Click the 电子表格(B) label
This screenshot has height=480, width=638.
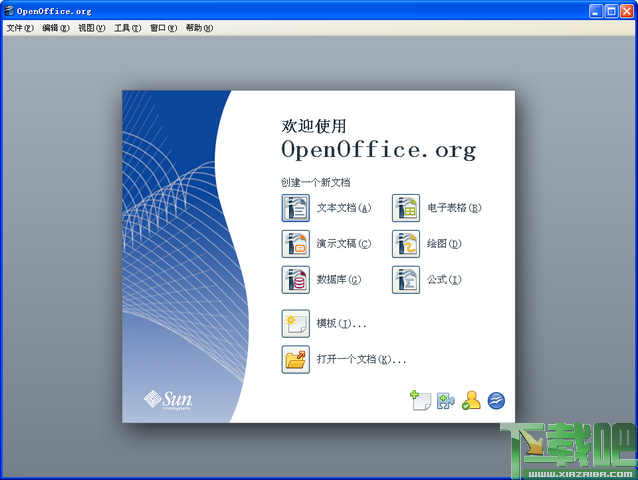pos(454,208)
